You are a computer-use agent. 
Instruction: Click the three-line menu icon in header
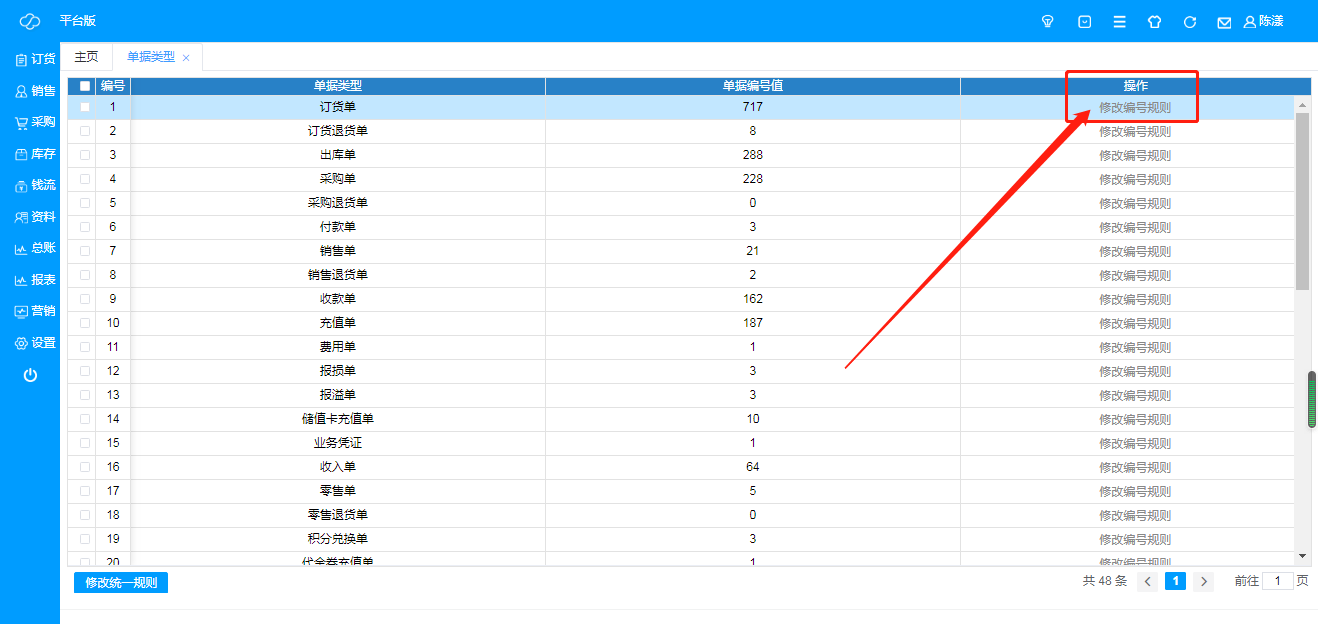pyautogui.click(x=1120, y=21)
